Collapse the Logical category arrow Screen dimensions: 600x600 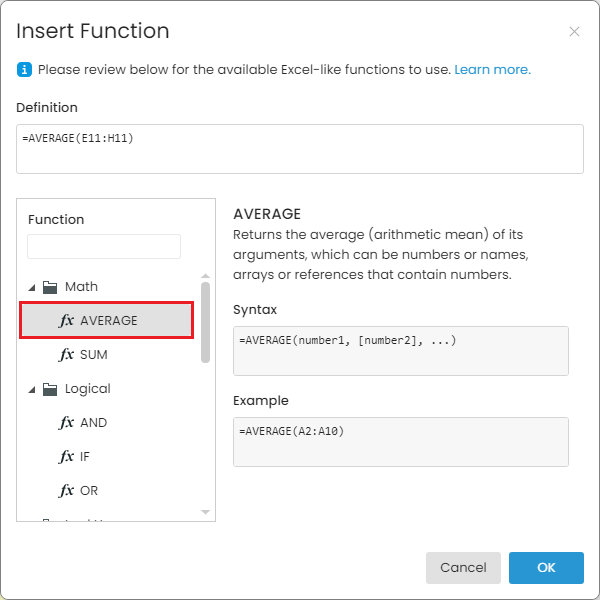[x=32, y=389]
